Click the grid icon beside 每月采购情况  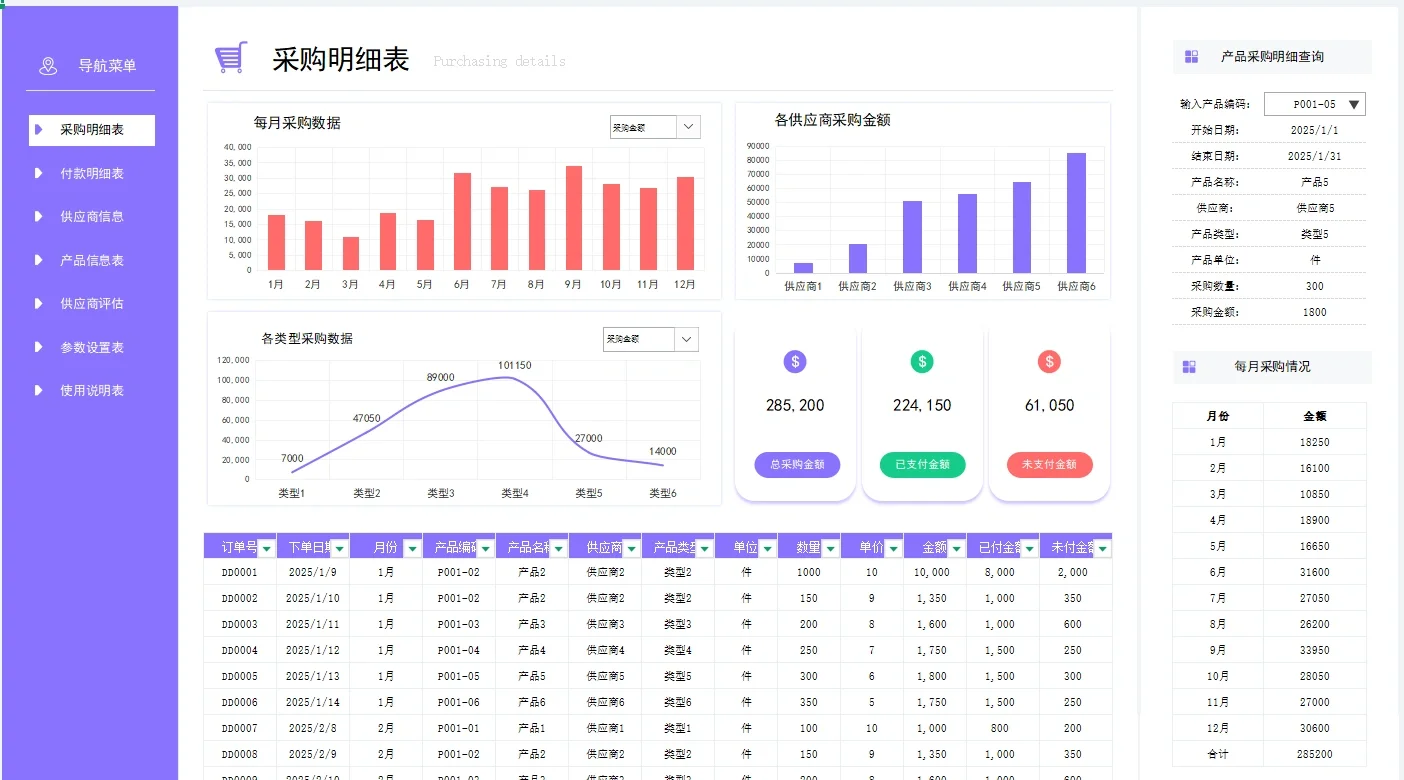1191,367
